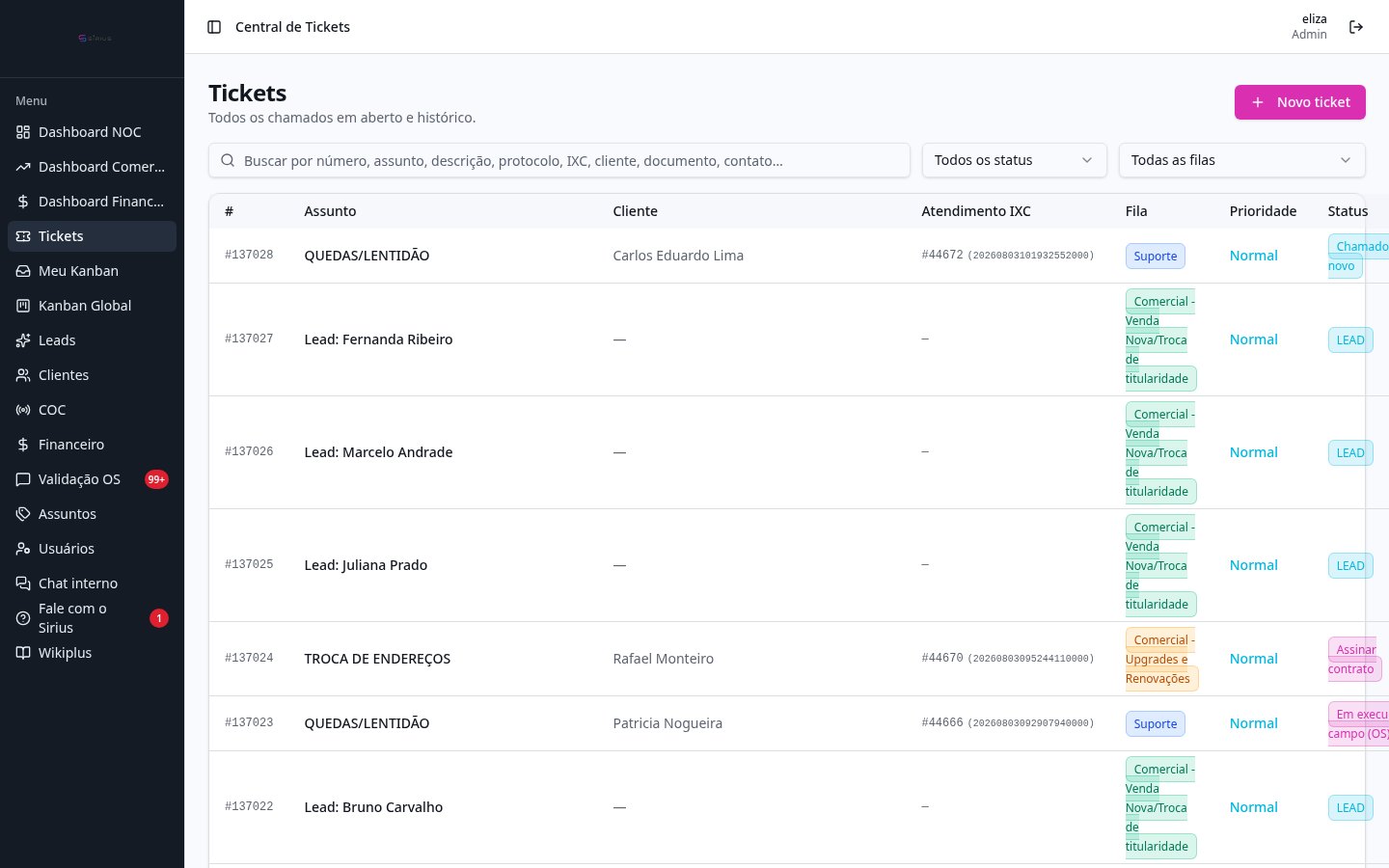
Task: Click the COC radio signal icon
Action: pyautogui.click(x=23, y=410)
